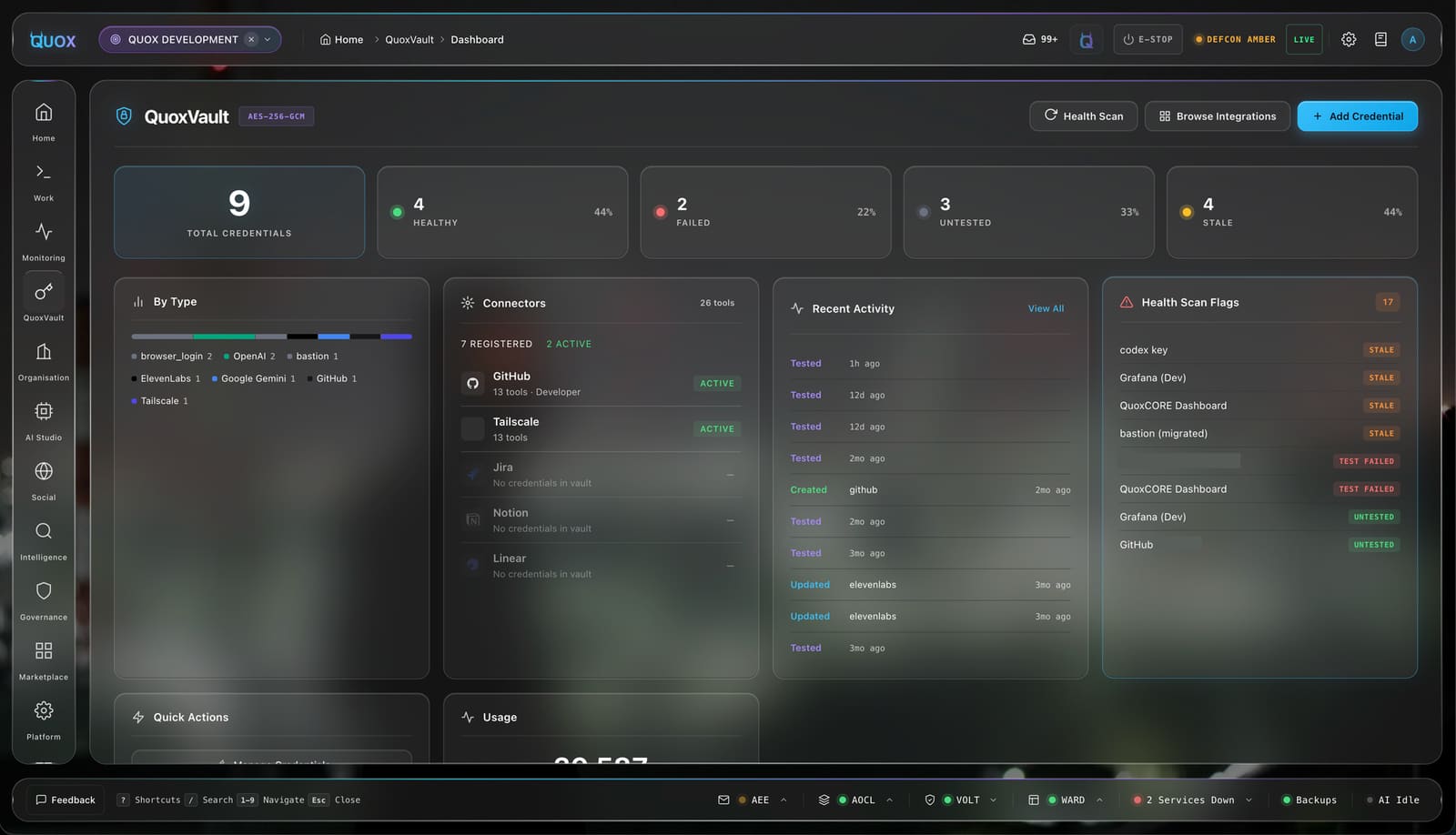The height and width of the screenshot is (835, 1456).
Task: Open the Feedback button
Action: (66, 800)
